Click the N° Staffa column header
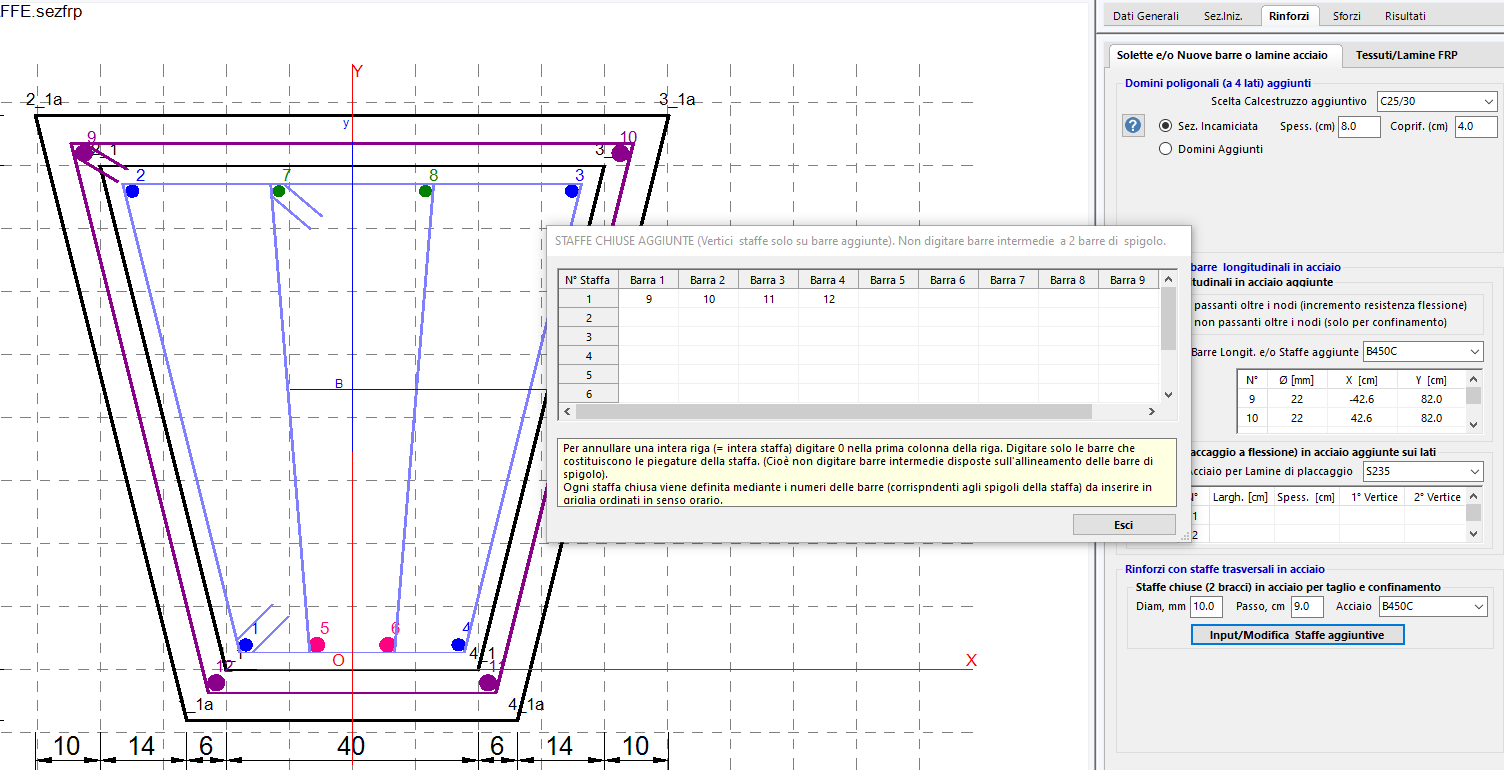1504x770 pixels. 588,280
